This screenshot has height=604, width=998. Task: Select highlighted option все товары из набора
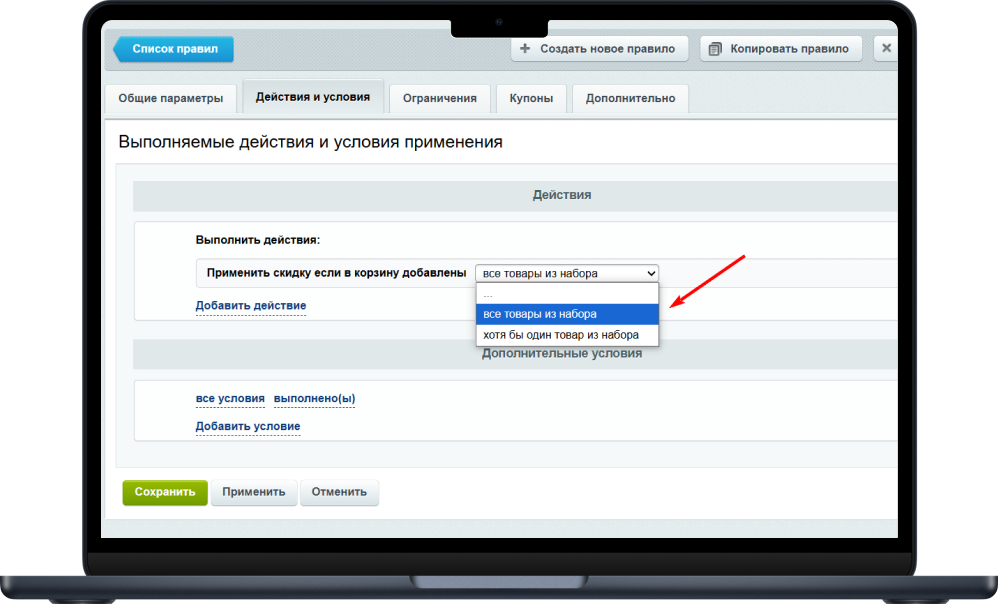(567, 314)
